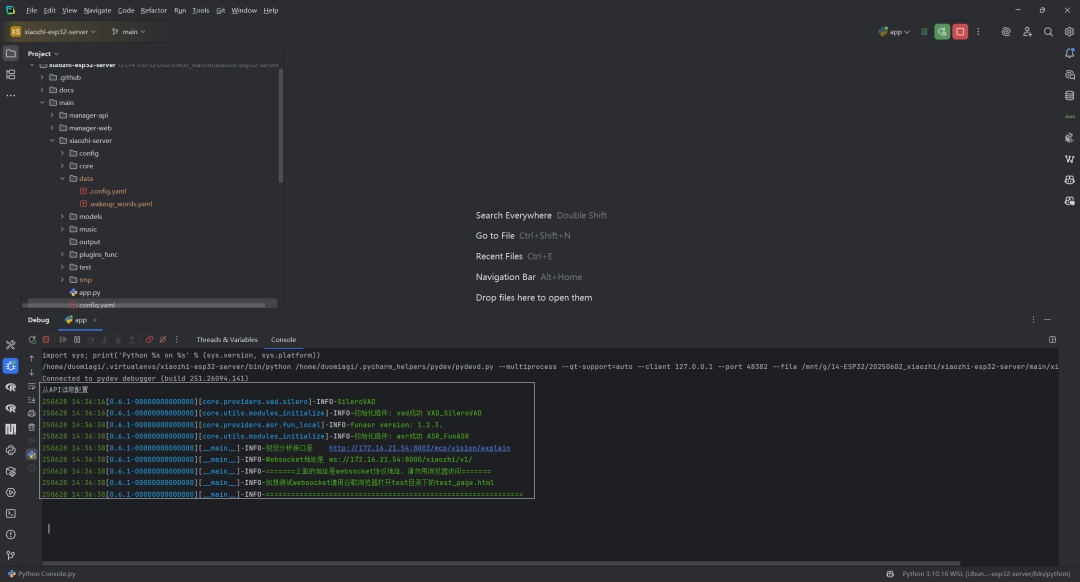Switch to Threads & Variables tab
1080x582 pixels.
[227, 340]
